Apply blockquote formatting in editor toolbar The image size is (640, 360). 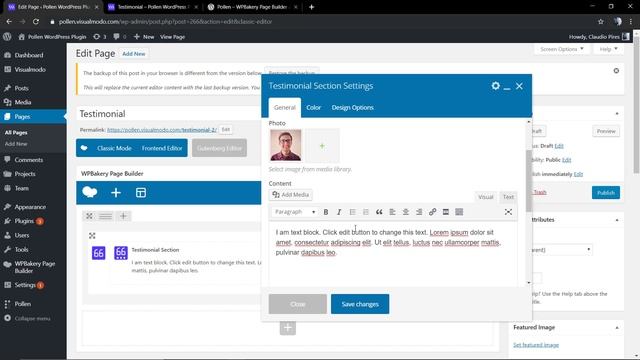(x=379, y=212)
